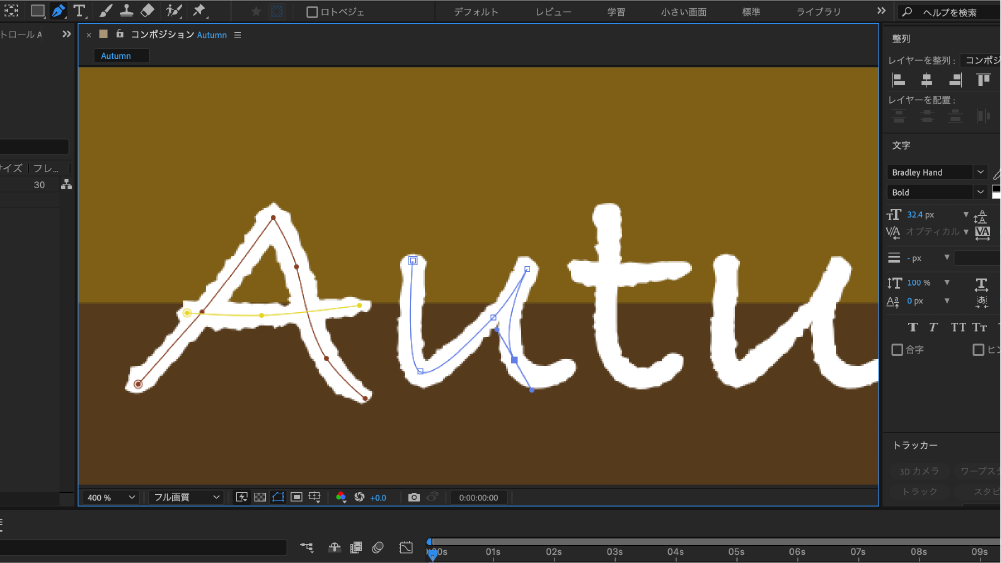The image size is (1001, 563).
Task: Close the Autumn composition panel
Action: click(x=89, y=35)
